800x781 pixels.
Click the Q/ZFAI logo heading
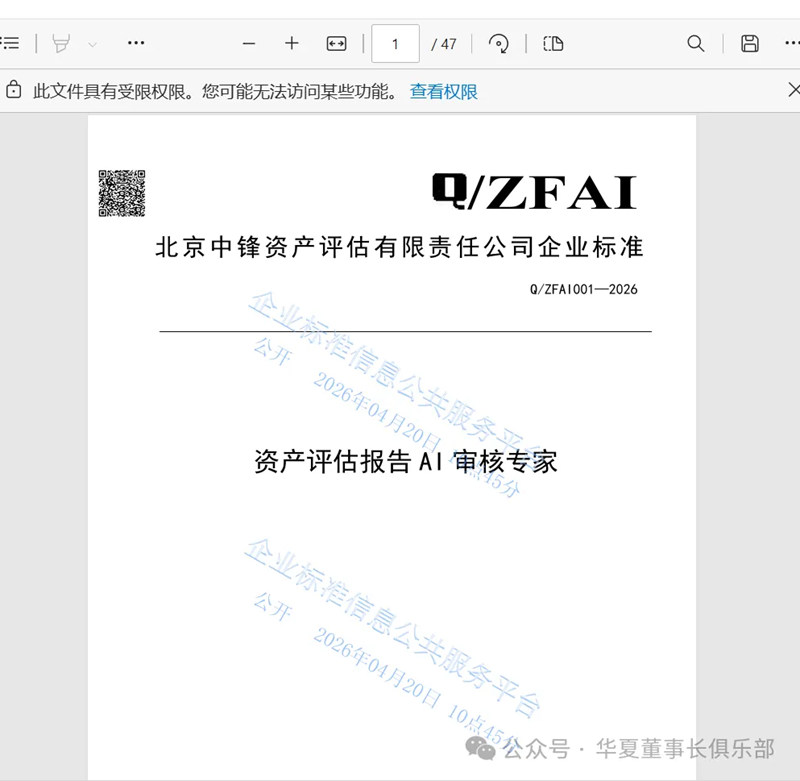coord(534,192)
